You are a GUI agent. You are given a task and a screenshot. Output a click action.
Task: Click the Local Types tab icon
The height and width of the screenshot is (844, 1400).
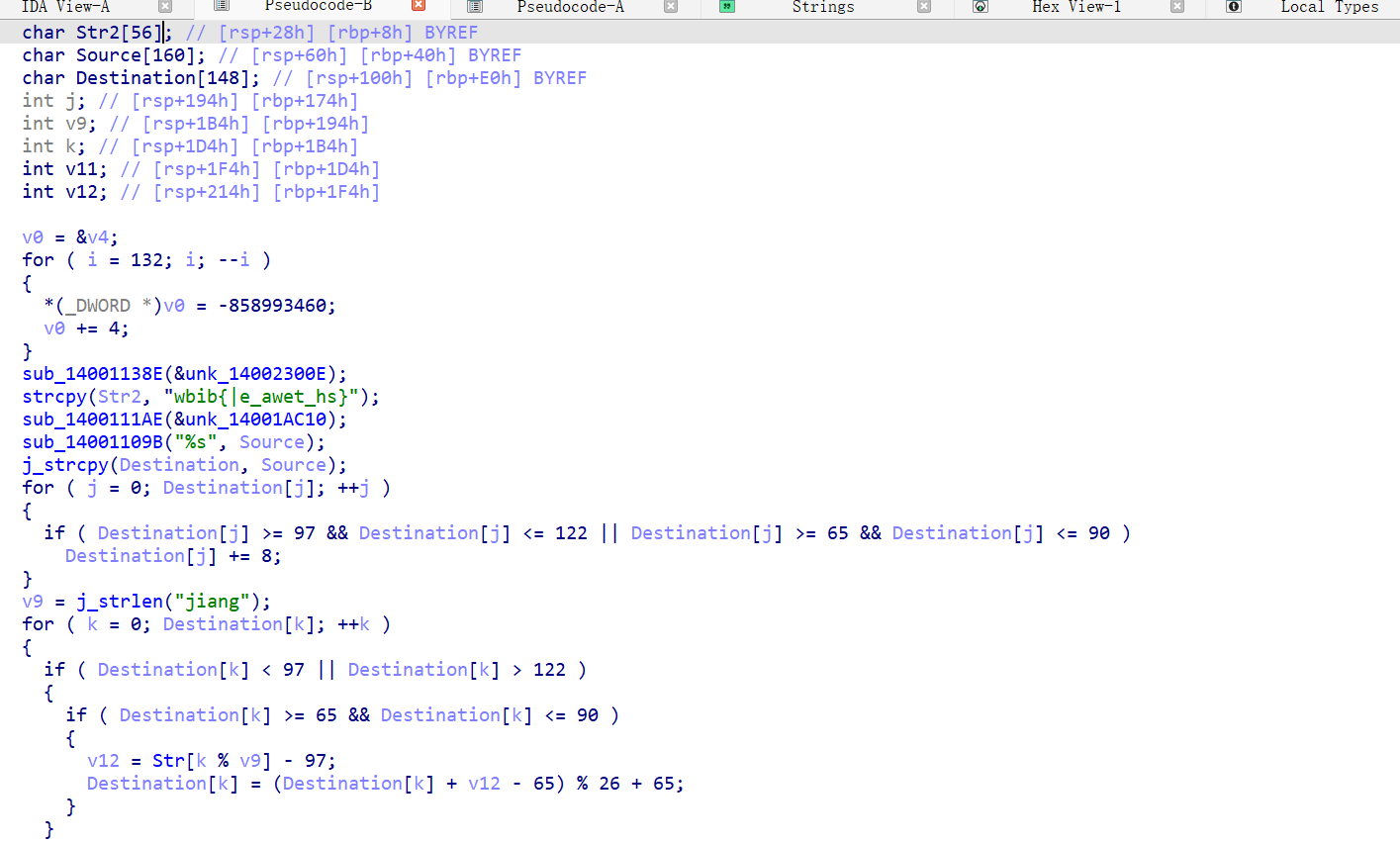click(x=1234, y=7)
